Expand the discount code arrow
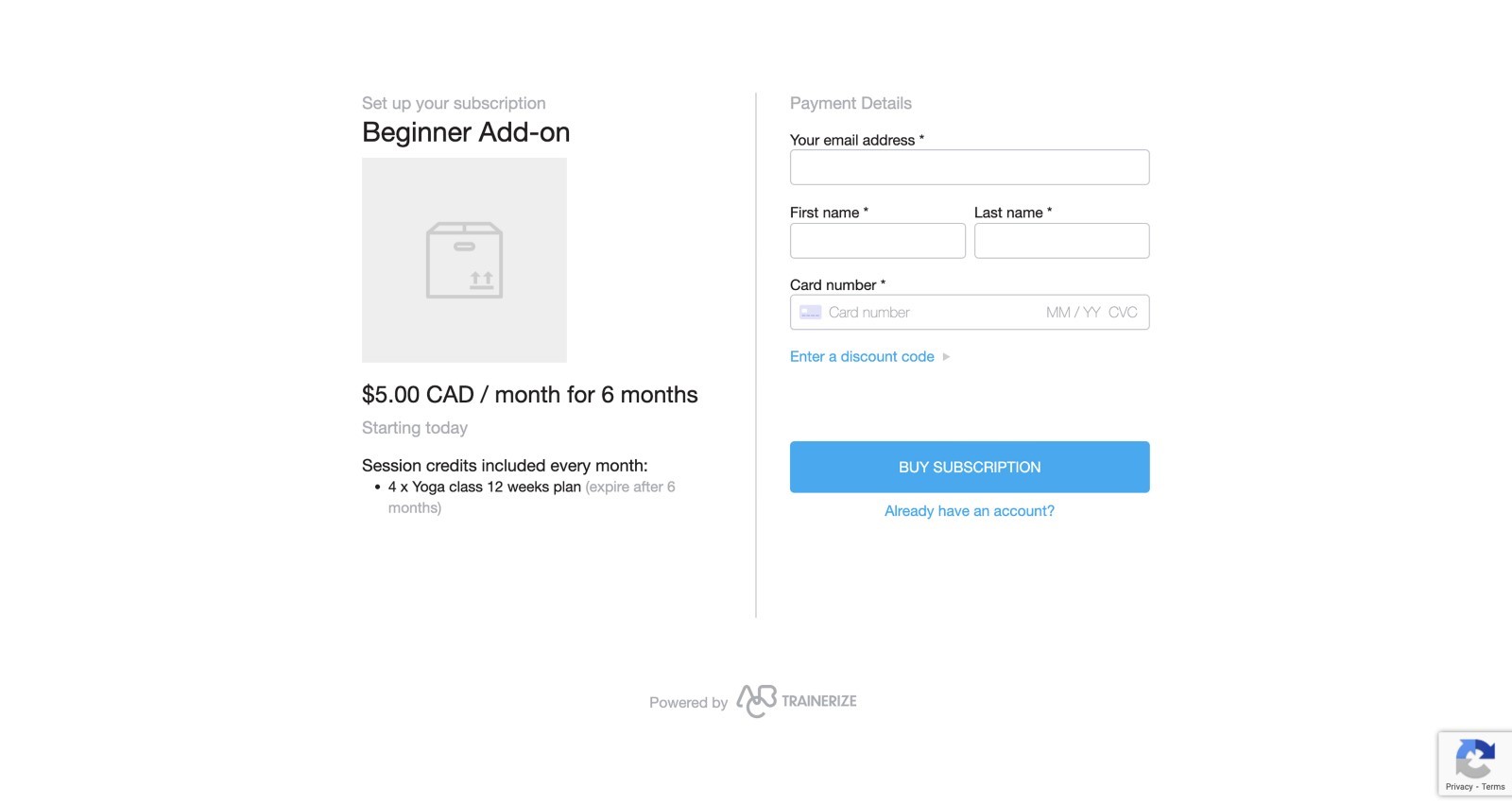Image resolution: width=1512 pixels, height=804 pixels. point(946,357)
